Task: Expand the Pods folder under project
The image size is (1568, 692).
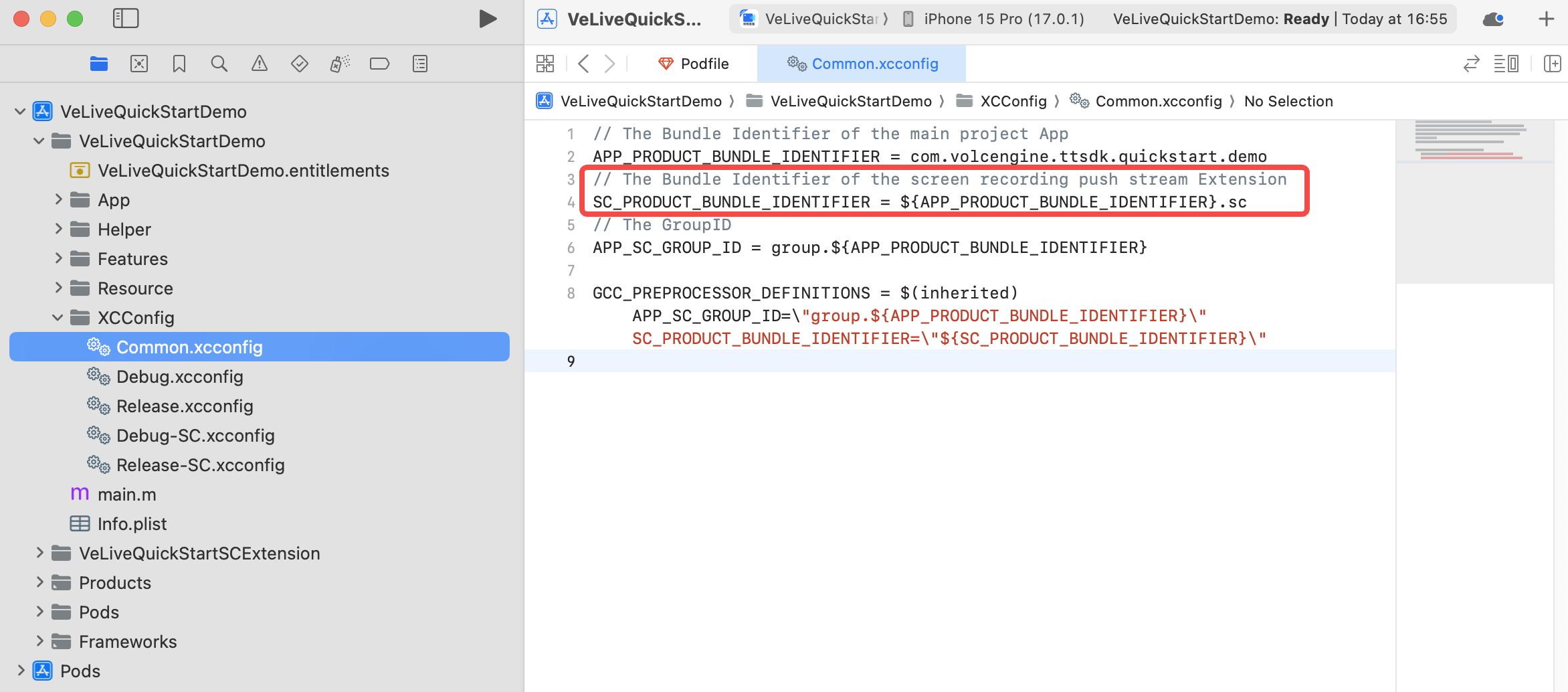Action: (39, 612)
